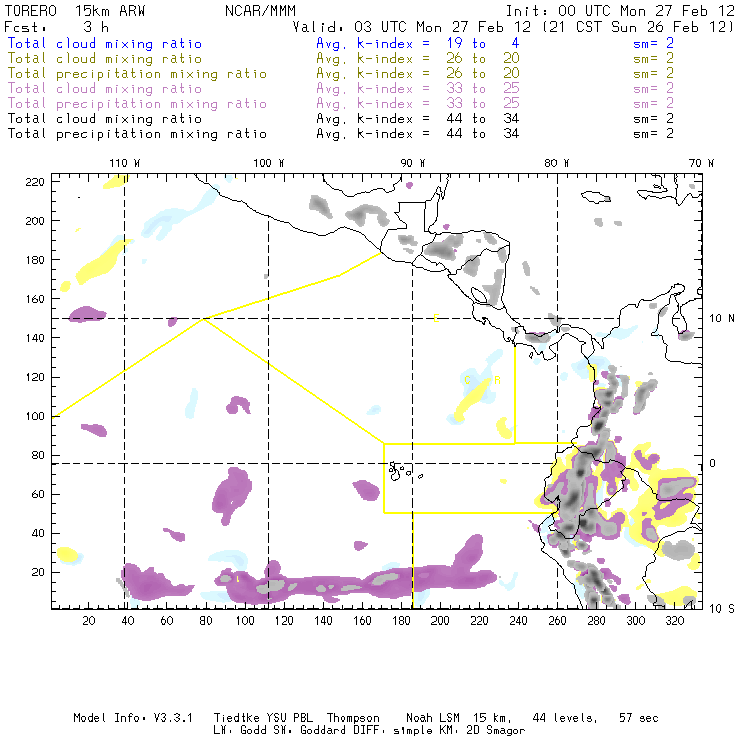Click the 'Fcst: 3 h' forecast hour text
The image size is (740, 740).
point(56,27)
